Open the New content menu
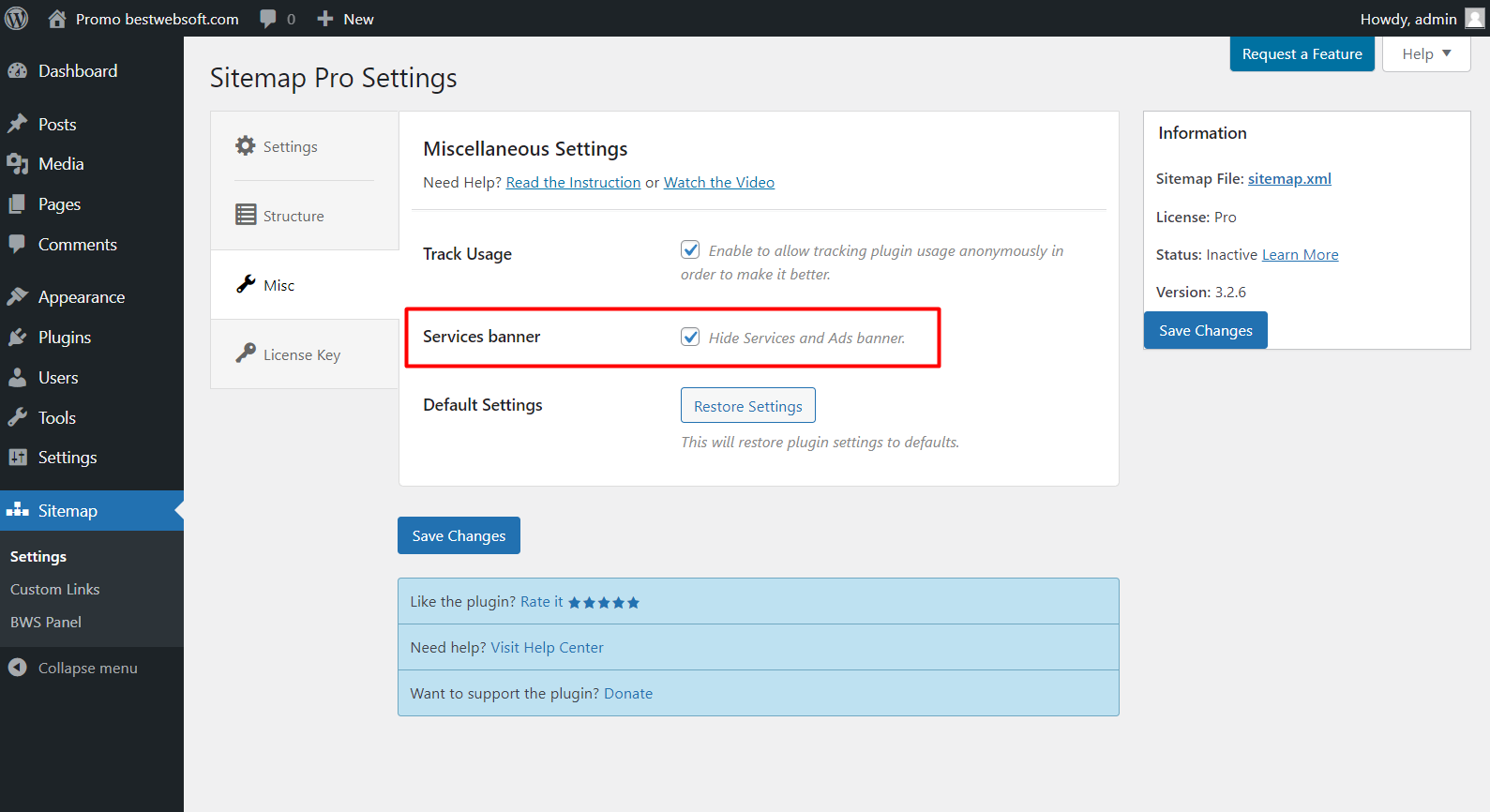The height and width of the screenshot is (812, 1490). point(345,19)
